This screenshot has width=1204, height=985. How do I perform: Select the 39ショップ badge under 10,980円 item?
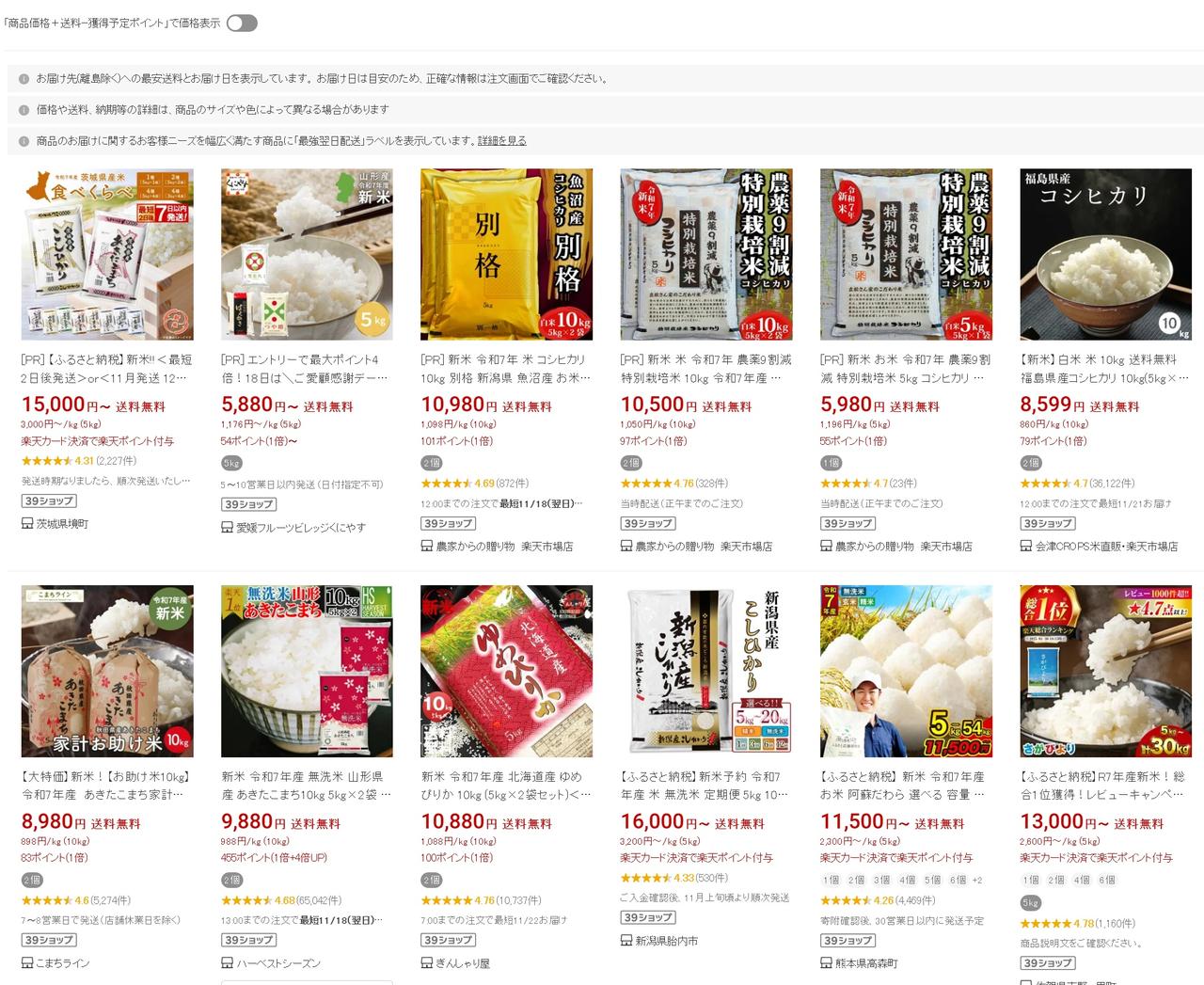coord(448,523)
